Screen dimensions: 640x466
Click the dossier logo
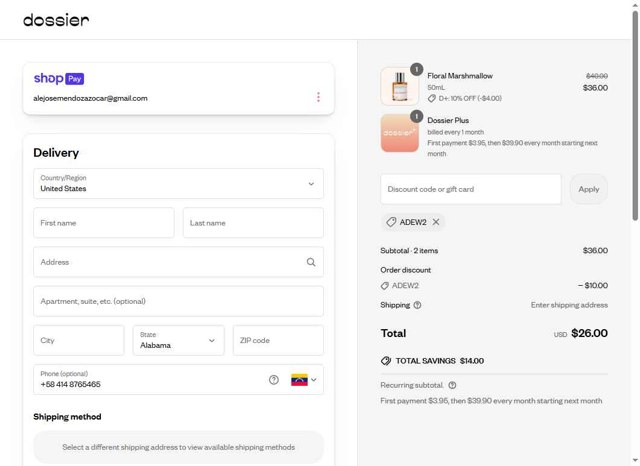pyautogui.click(x=56, y=20)
